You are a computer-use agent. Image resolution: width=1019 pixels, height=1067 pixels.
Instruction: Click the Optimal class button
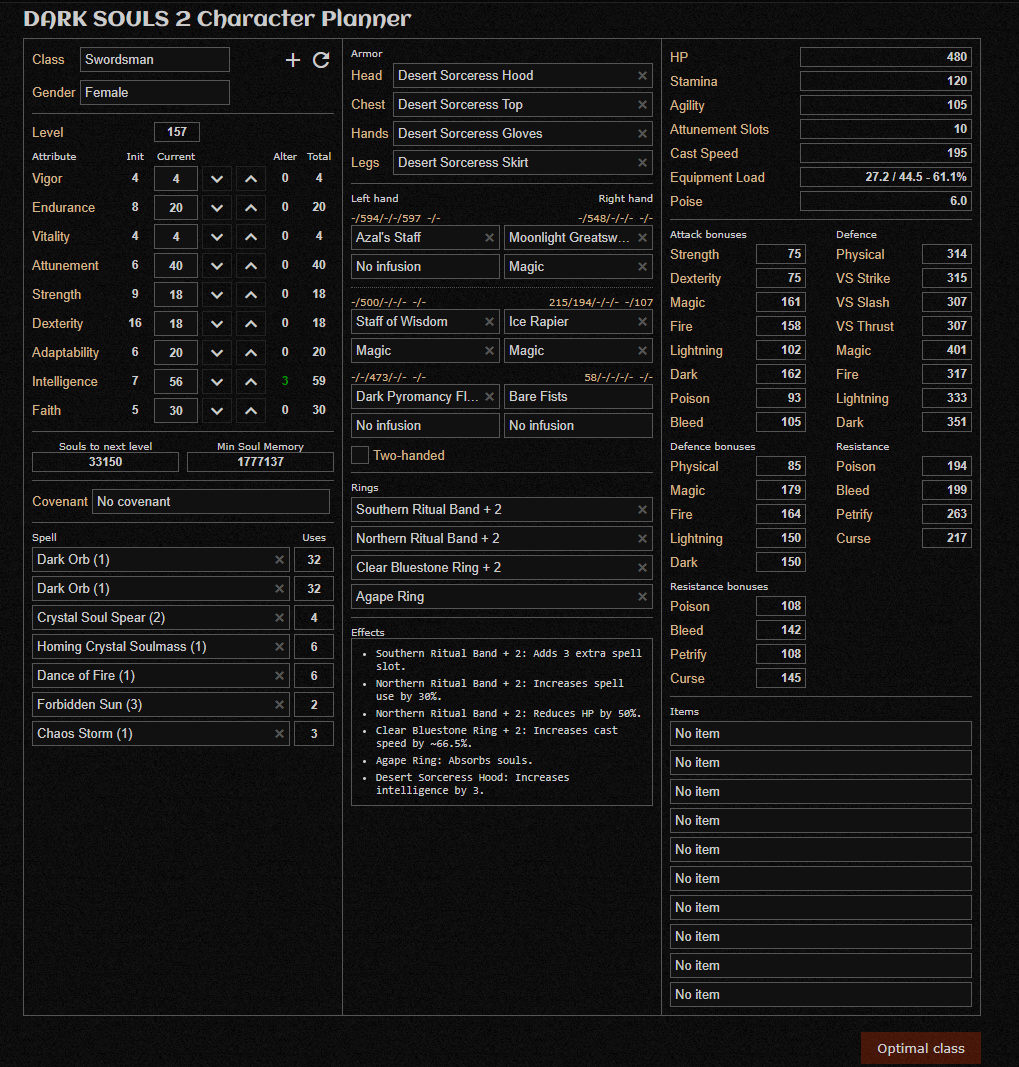click(x=920, y=1048)
